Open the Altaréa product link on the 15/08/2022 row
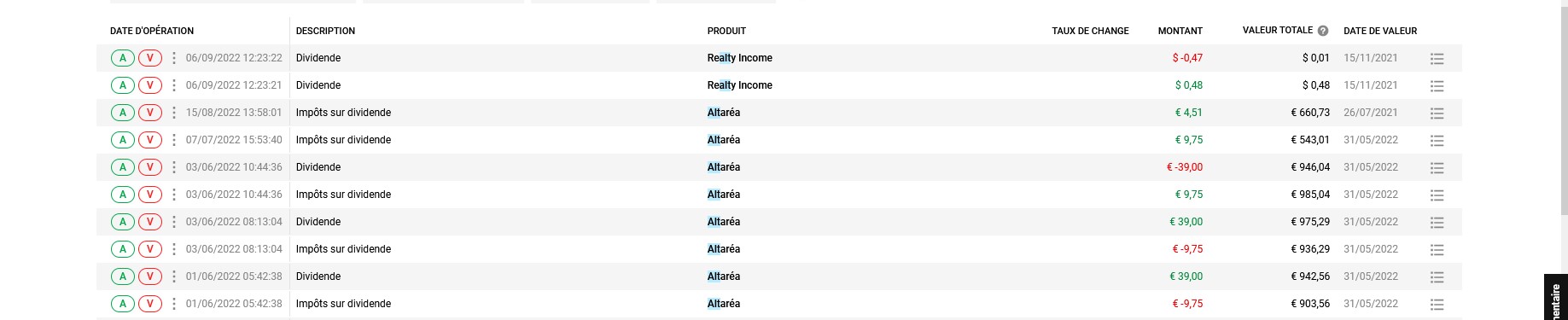1568x320 pixels. coord(724,113)
